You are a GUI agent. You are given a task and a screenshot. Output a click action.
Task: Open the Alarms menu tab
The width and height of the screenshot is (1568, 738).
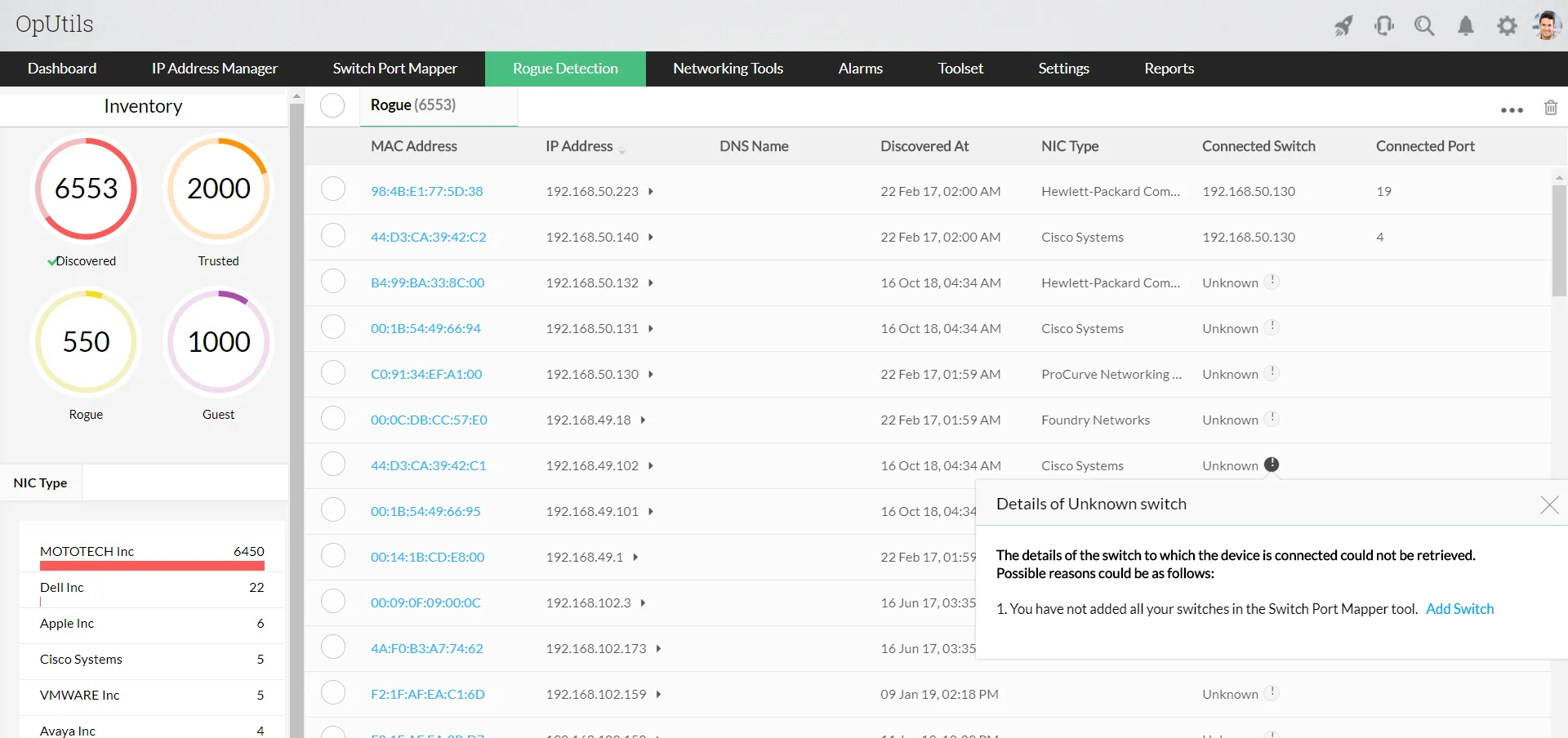860,69
